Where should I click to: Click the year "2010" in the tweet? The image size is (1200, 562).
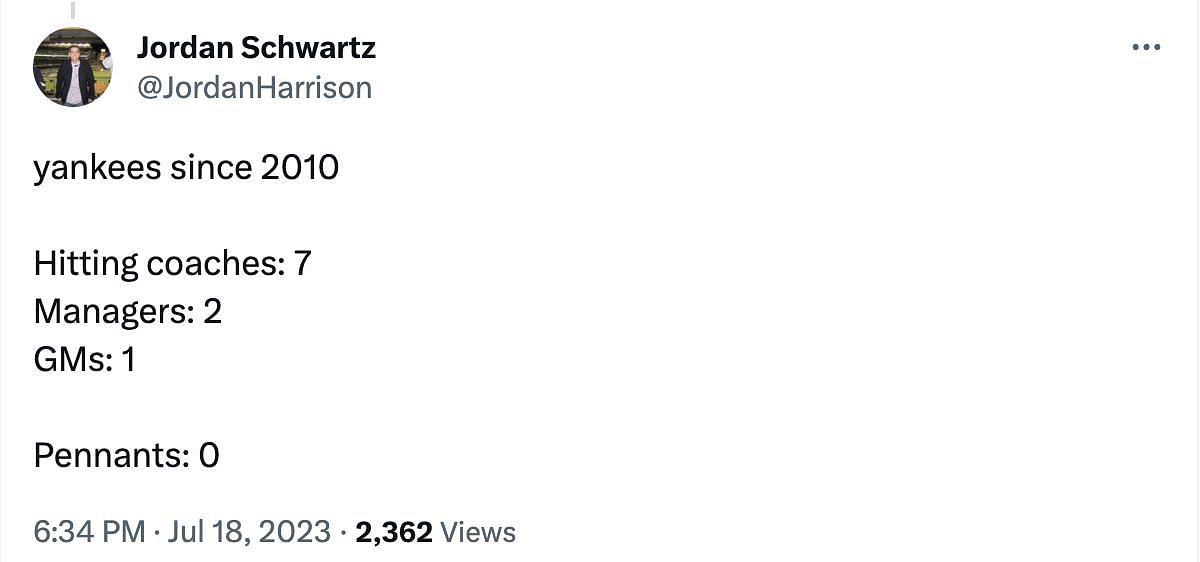300,167
